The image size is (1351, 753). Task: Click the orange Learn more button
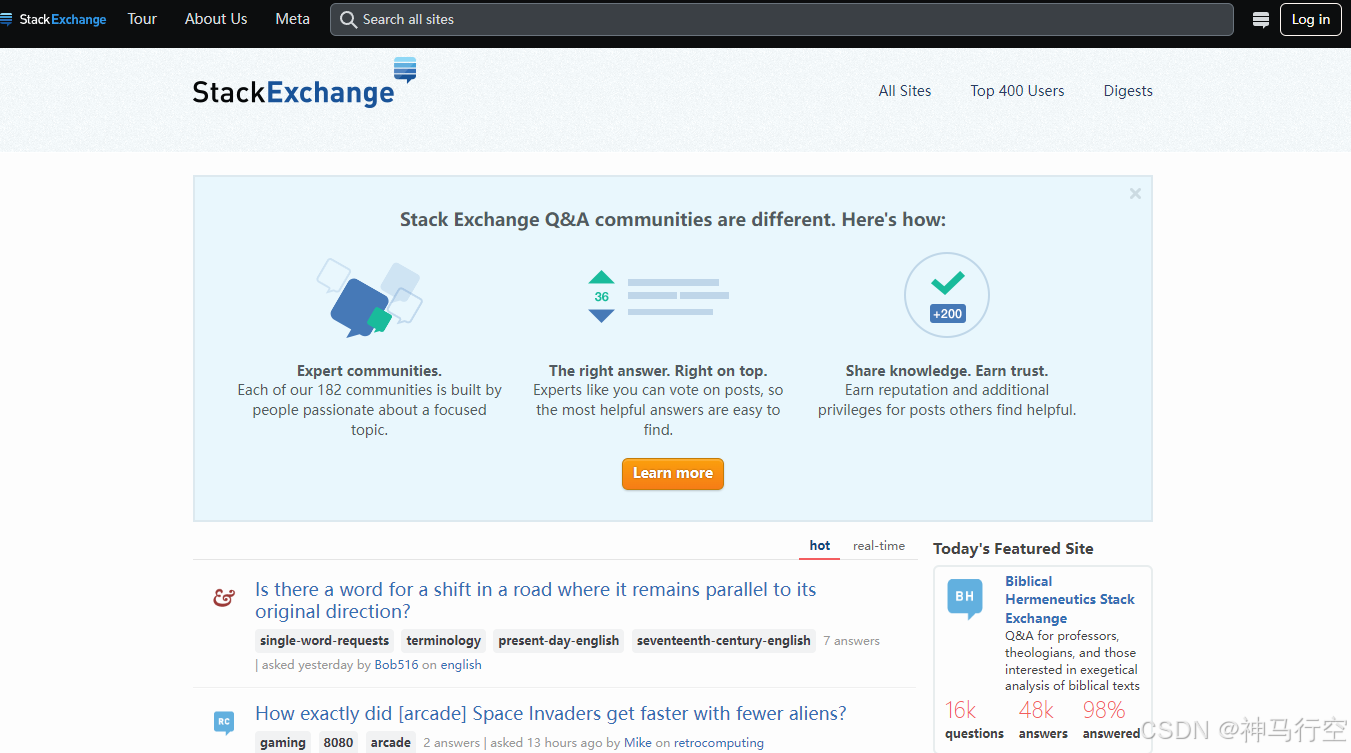[673, 474]
